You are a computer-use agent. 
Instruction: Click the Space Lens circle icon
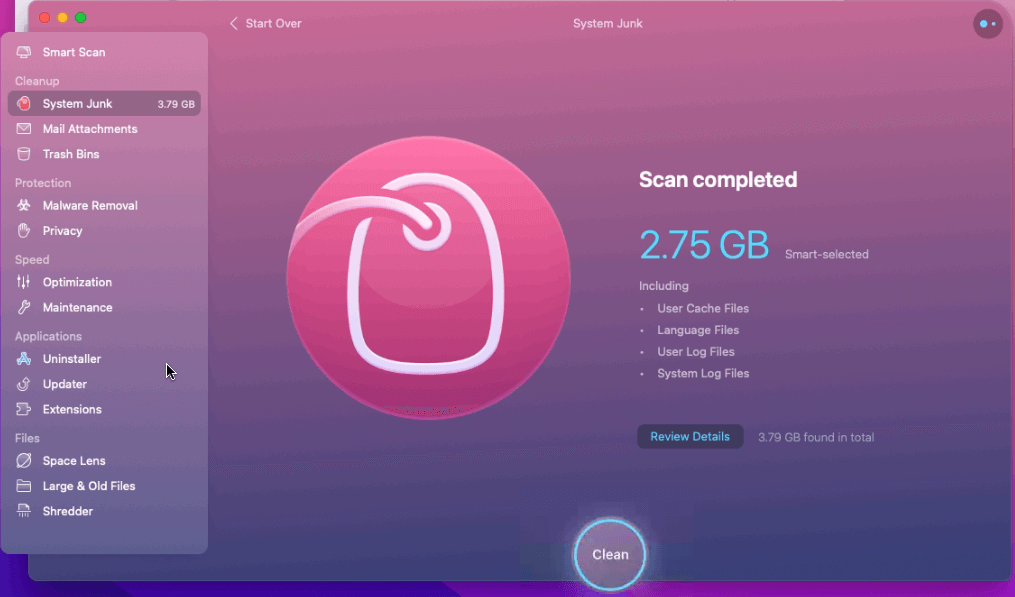coord(23,460)
